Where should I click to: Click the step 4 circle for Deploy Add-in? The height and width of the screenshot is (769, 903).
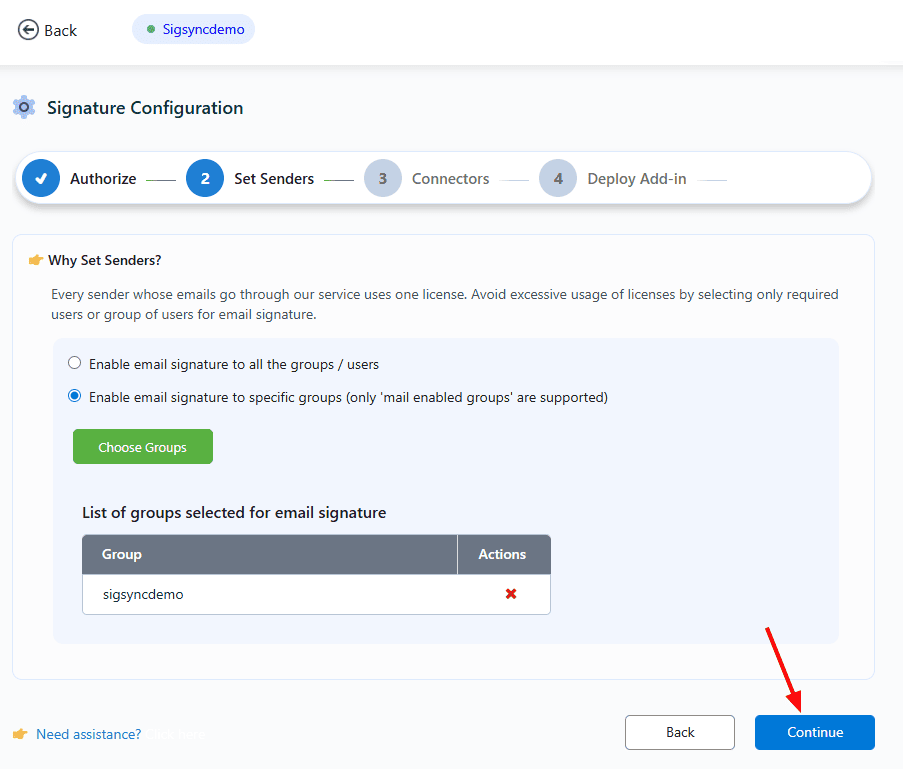coord(558,179)
